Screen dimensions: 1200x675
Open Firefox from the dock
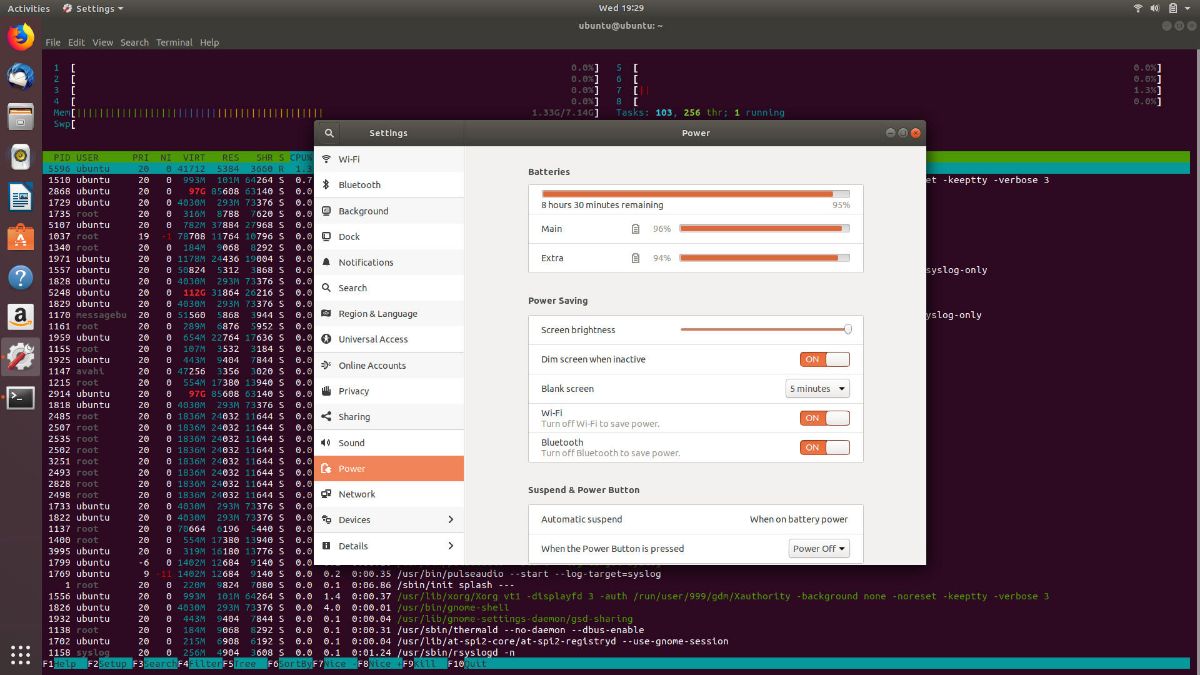[20, 38]
